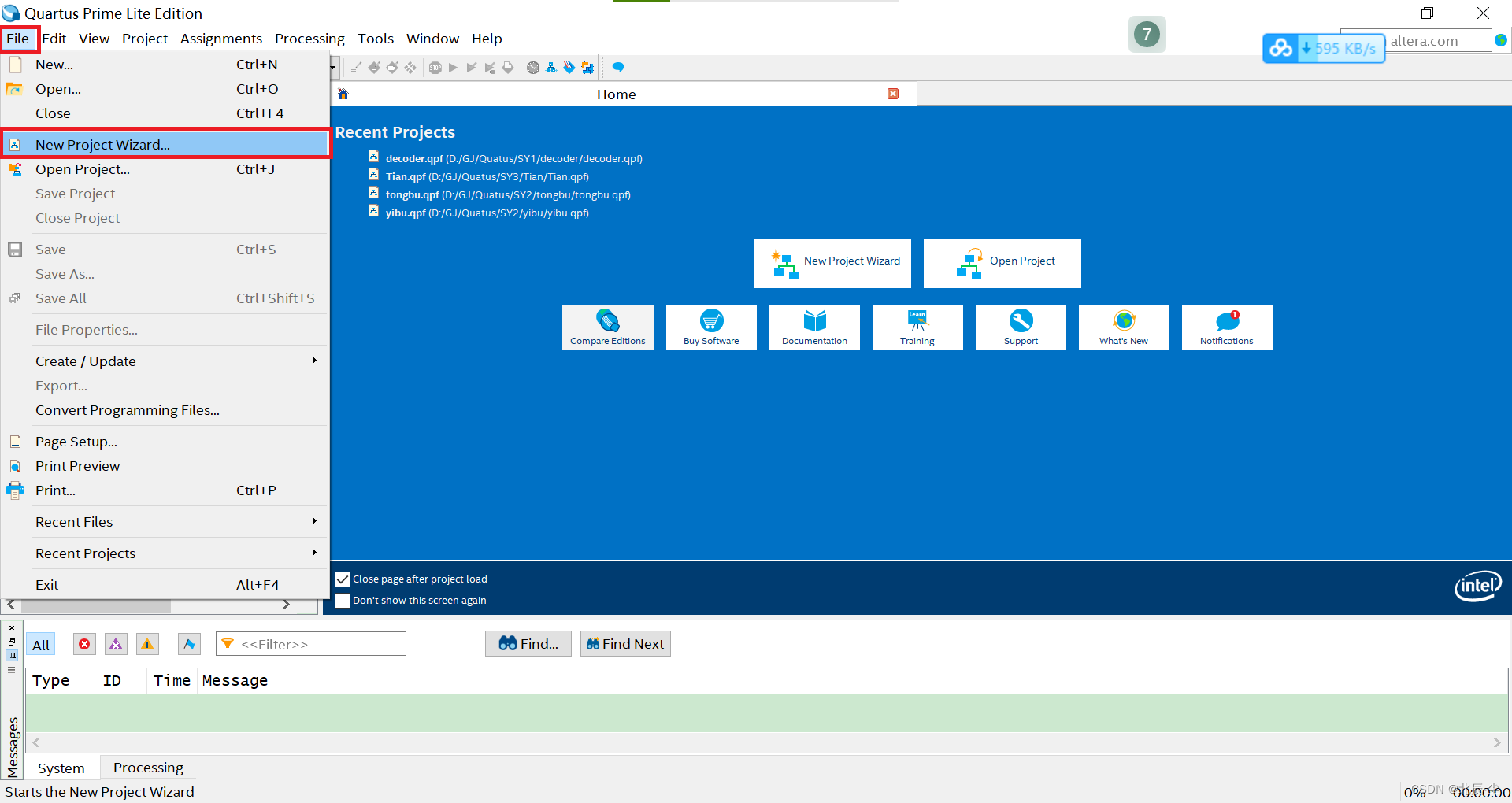Screen dimensions: 1512x803
Task: Click the altera.com search field
Action: 1437,41
